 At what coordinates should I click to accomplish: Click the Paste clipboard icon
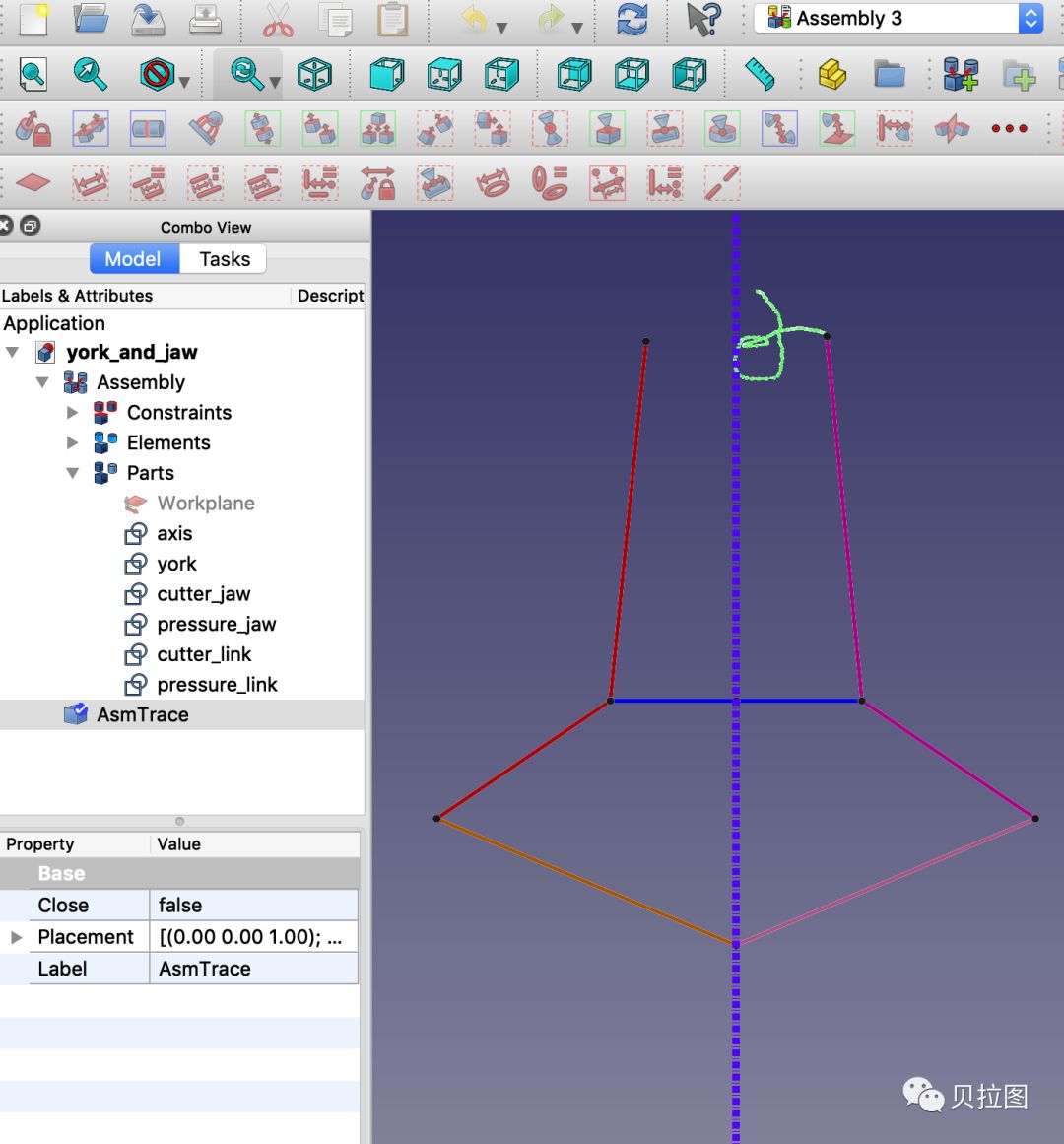(392, 19)
